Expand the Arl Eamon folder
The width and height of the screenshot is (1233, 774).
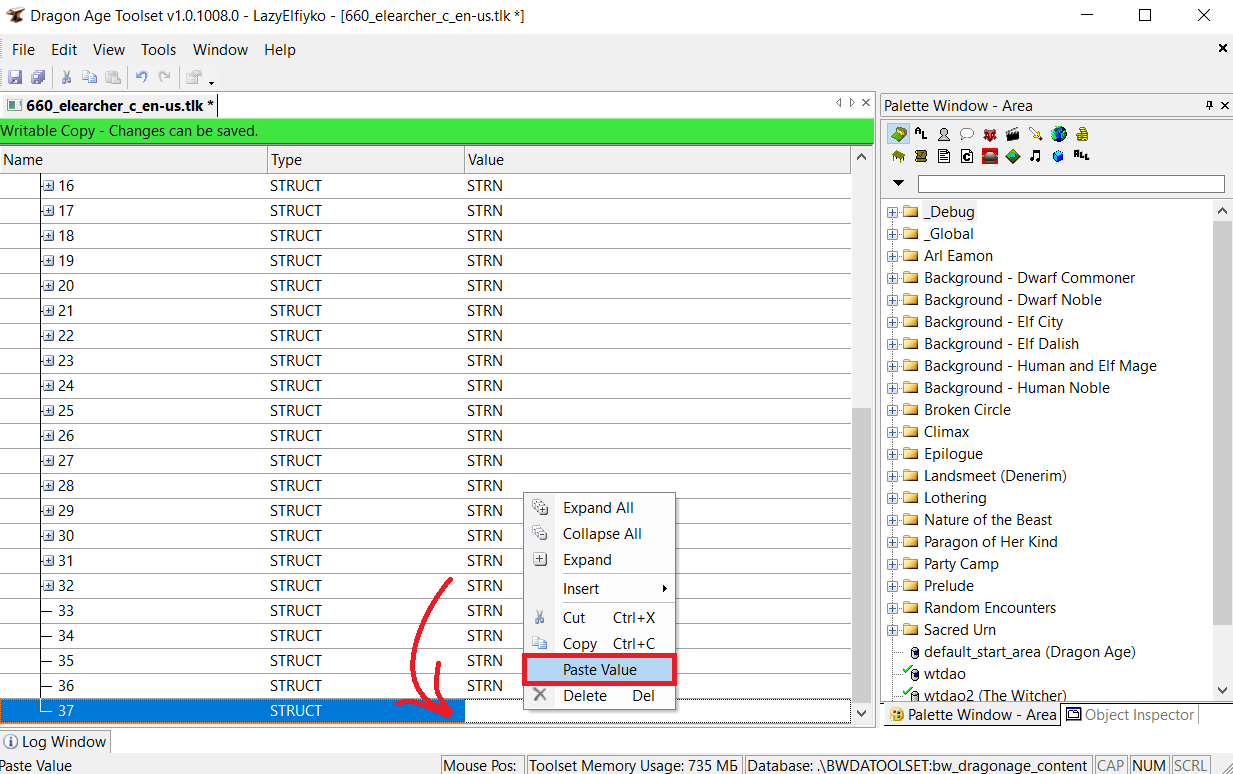tap(892, 256)
